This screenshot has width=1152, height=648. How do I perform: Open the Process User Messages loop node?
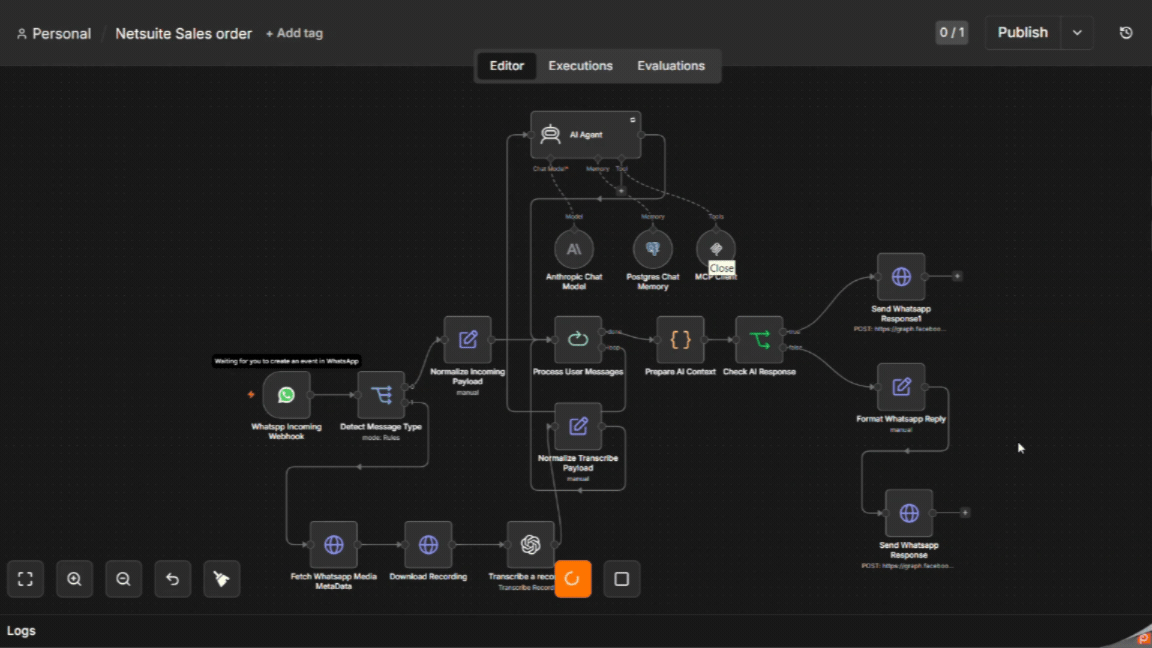[x=578, y=339]
